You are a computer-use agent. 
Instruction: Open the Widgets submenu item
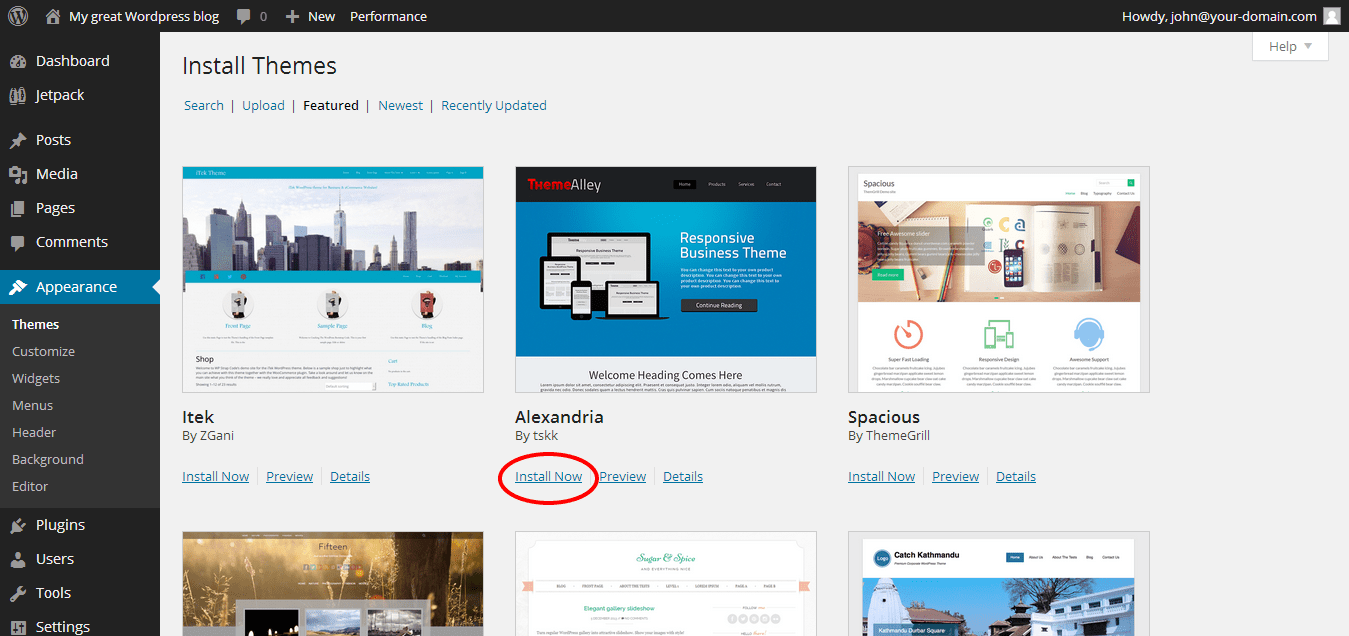(36, 378)
